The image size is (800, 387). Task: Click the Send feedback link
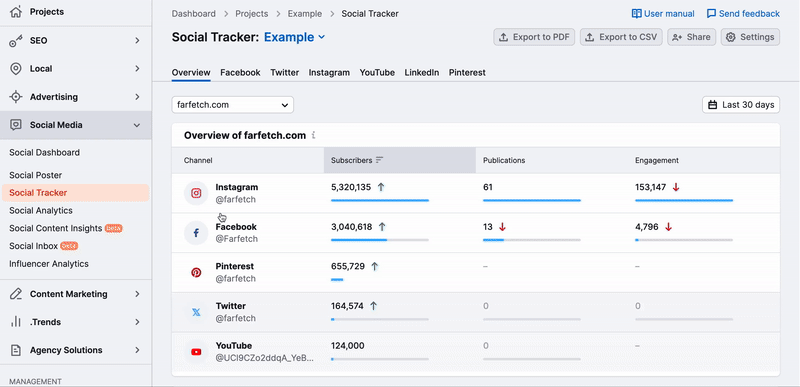[743, 14]
